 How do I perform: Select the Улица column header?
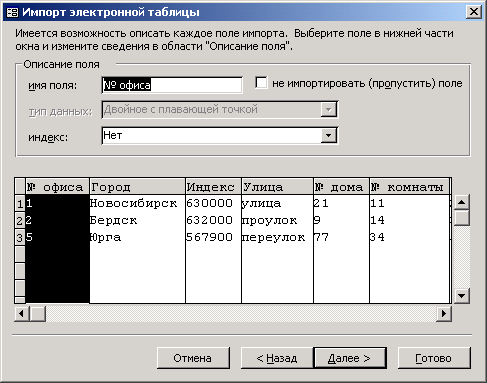click(277, 187)
